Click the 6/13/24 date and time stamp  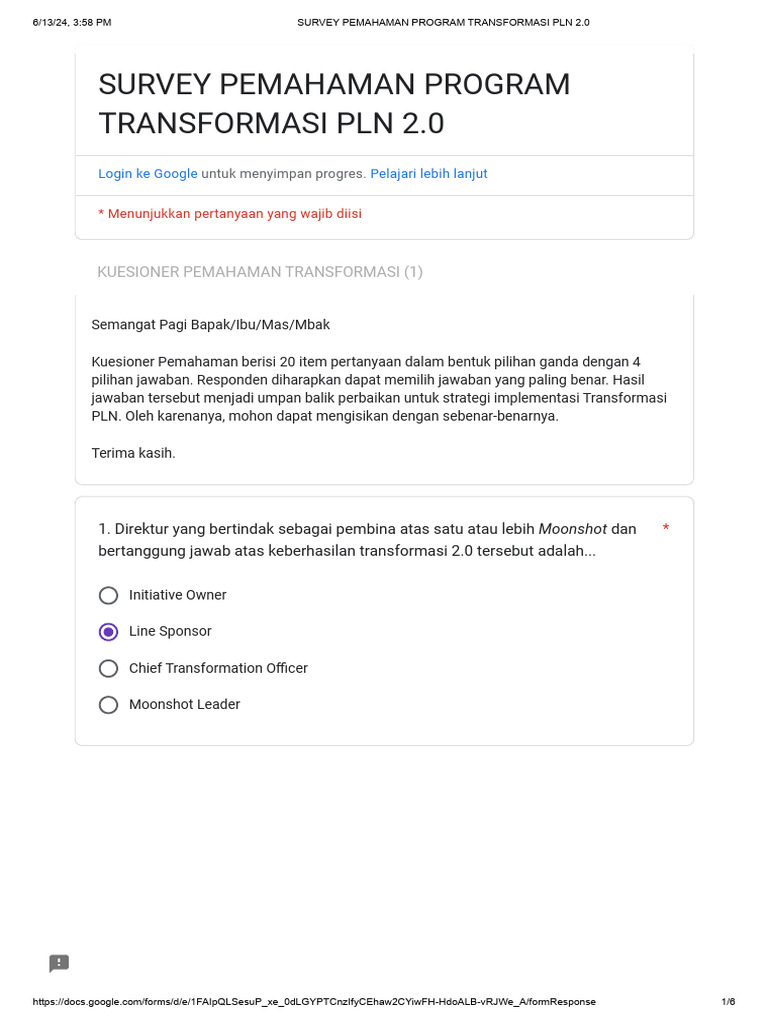[72, 22]
